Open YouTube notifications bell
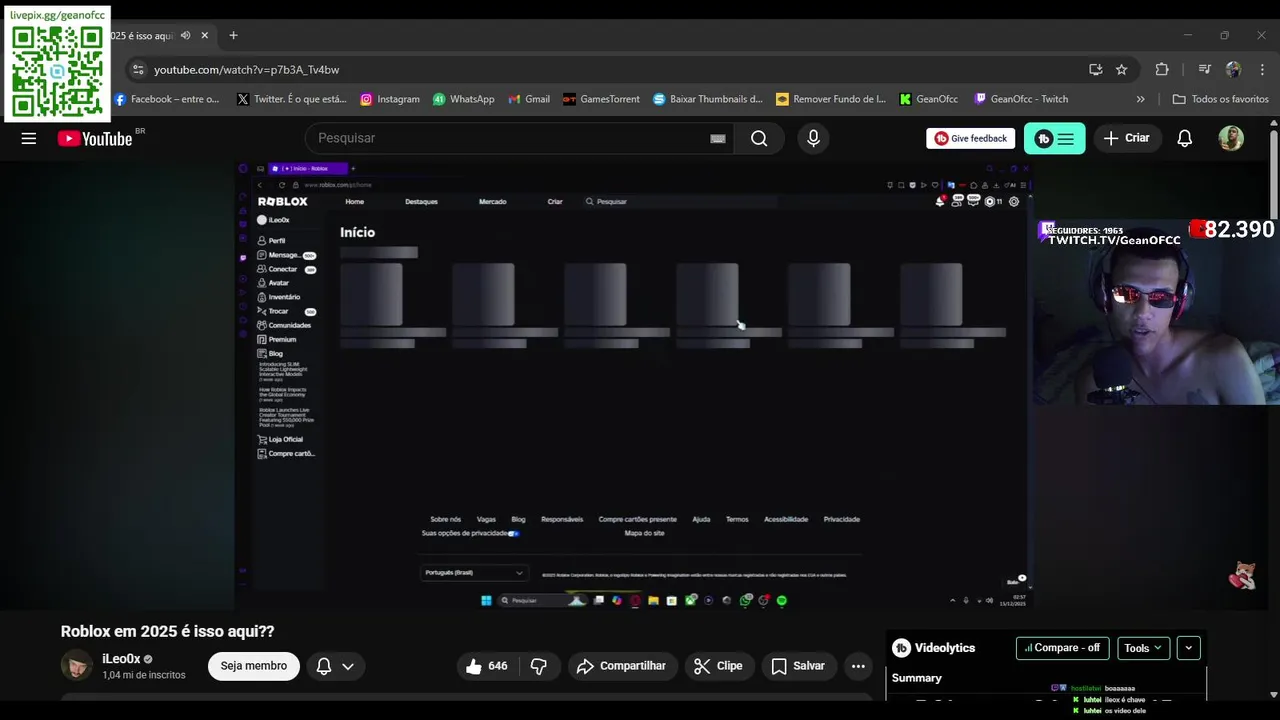The height and width of the screenshot is (720, 1280). click(1184, 139)
